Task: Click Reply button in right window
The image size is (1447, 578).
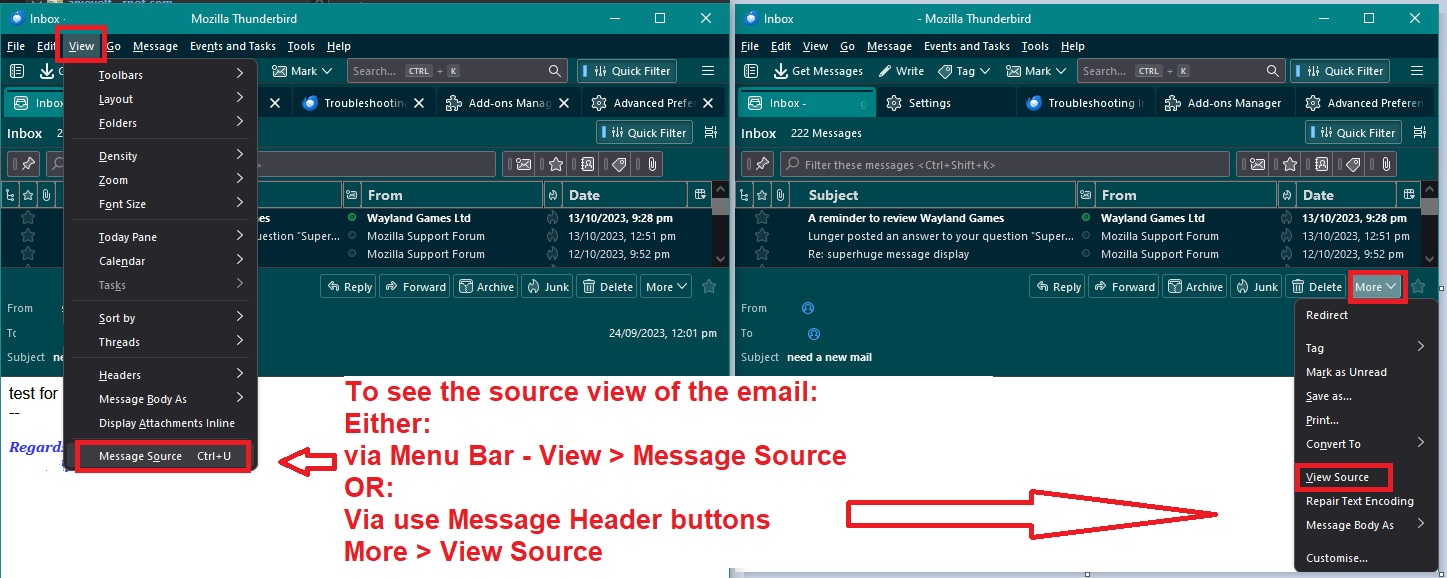Action: coord(1059,287)
